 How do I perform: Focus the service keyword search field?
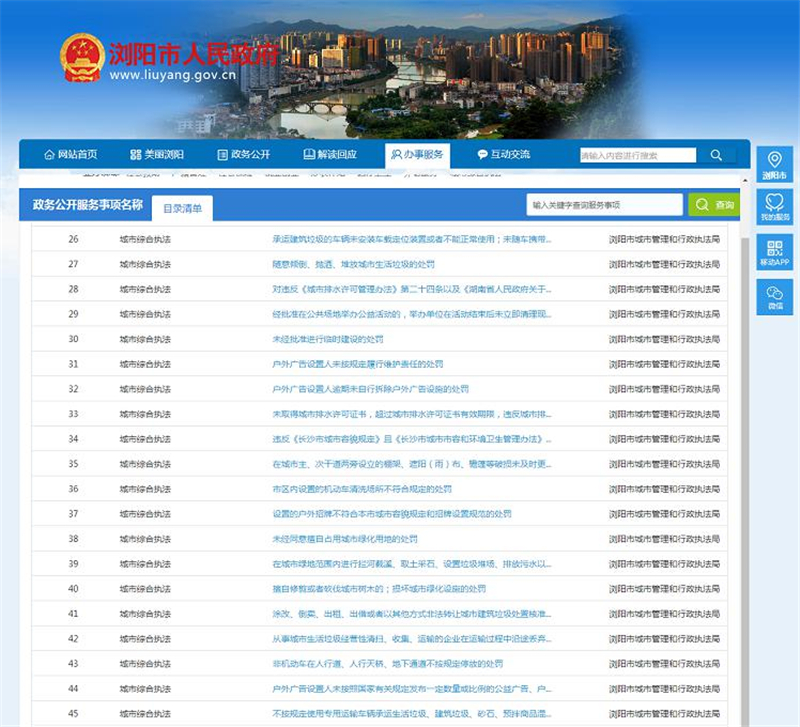604,205
